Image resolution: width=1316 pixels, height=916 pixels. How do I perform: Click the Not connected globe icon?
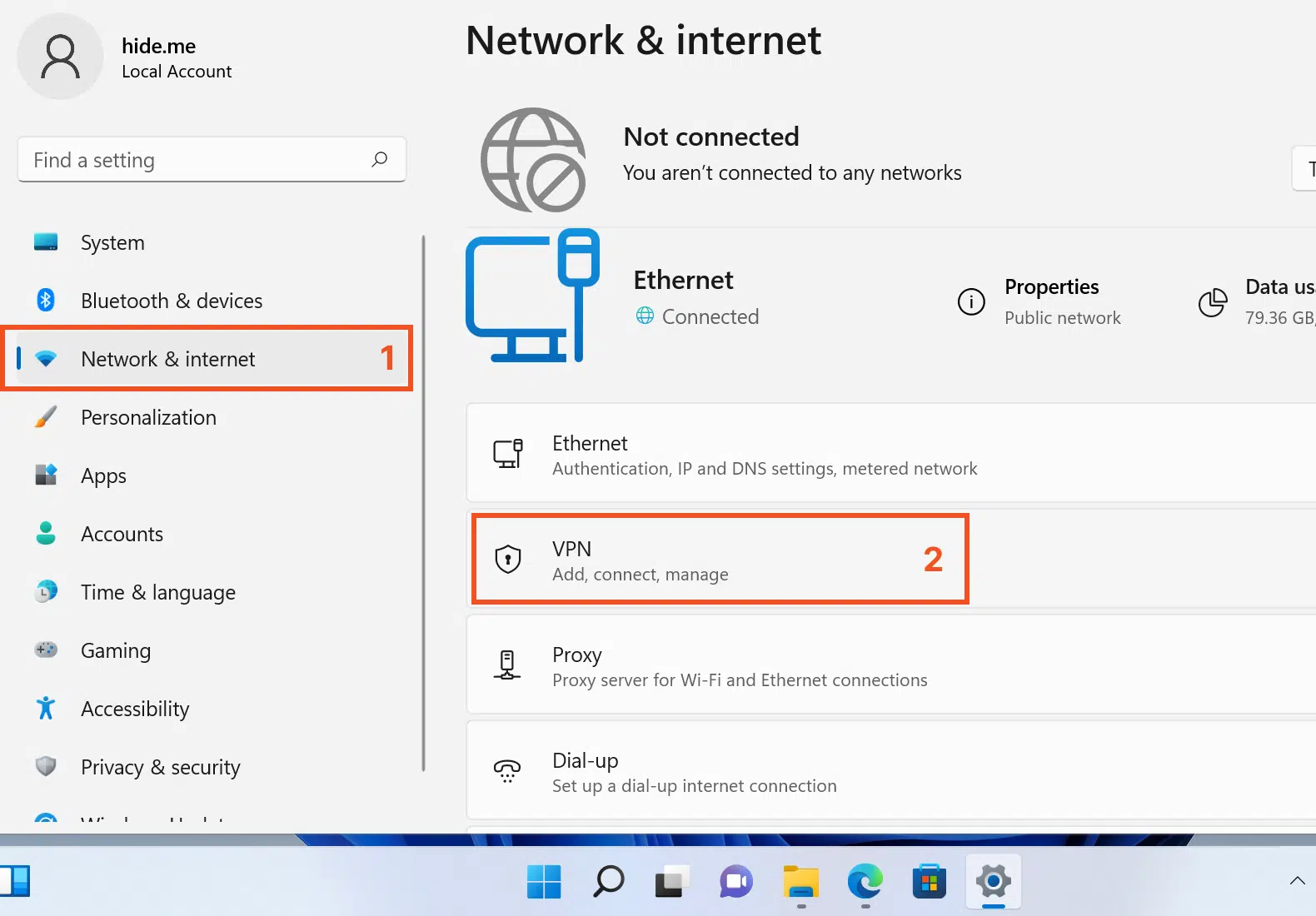click(x=533, y=160)
